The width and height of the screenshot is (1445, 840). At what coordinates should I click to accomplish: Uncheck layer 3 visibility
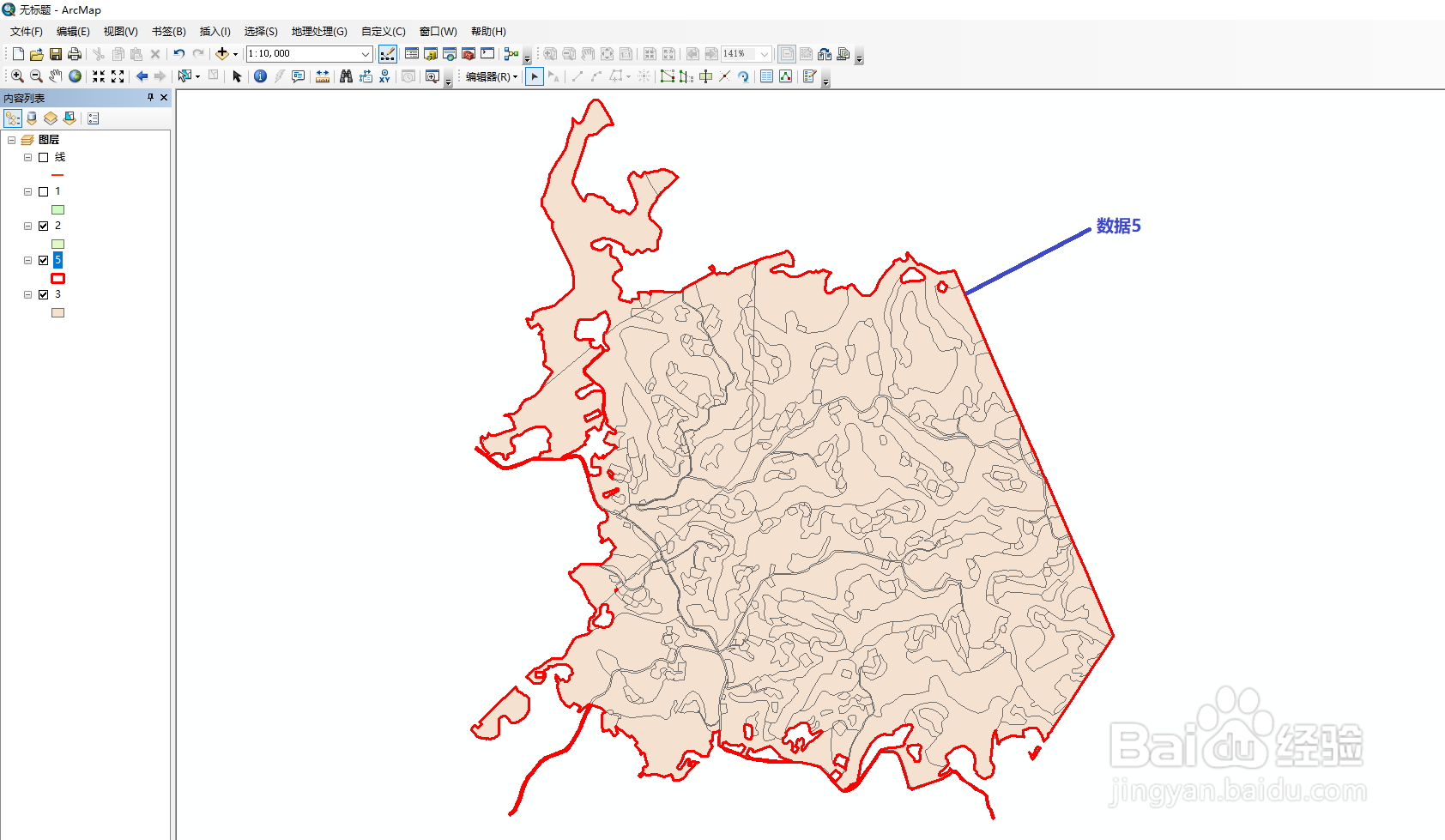pyautogui.click(x=44, y=295)
